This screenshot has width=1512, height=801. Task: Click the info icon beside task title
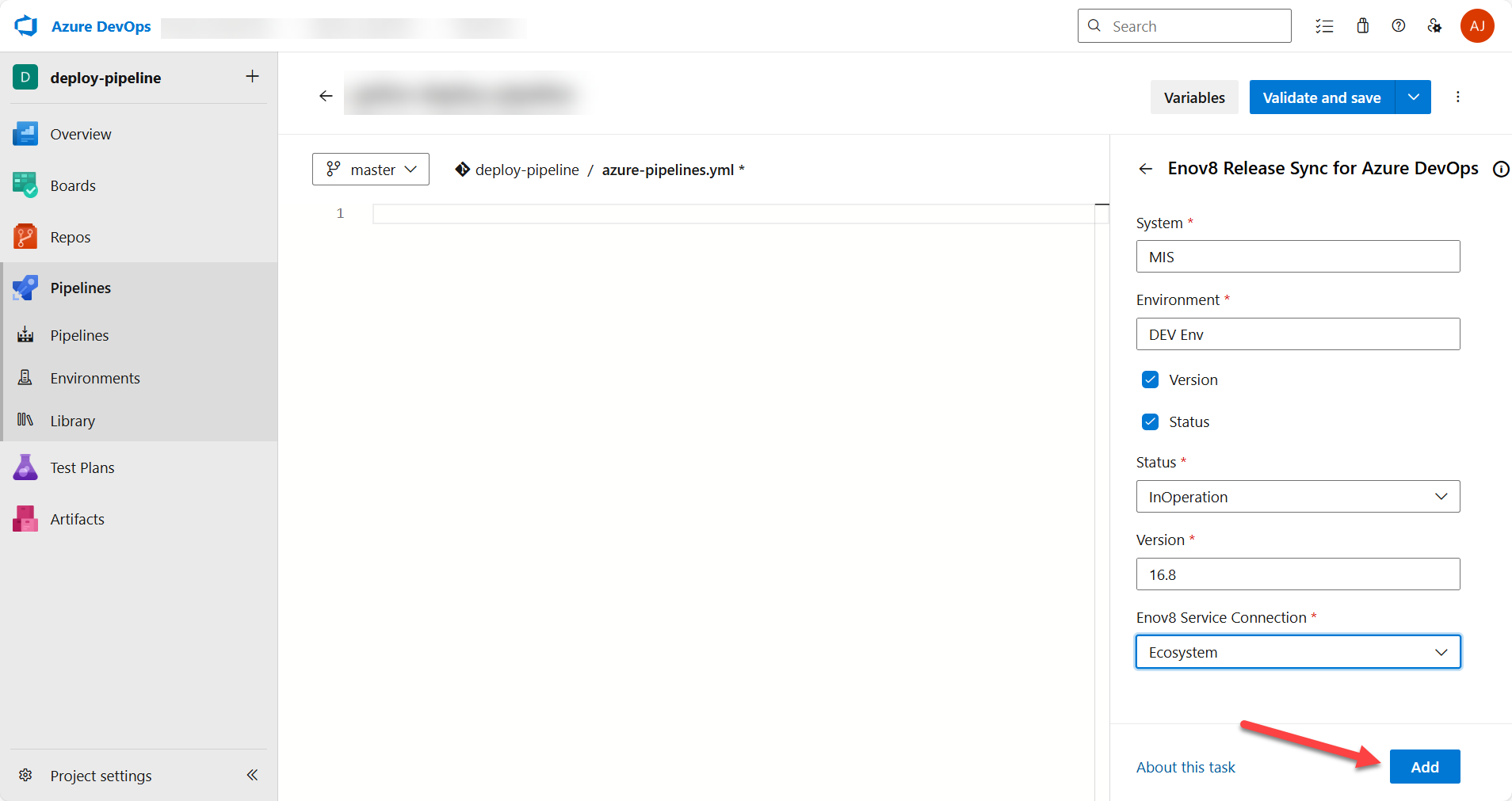pos(1500,169)
